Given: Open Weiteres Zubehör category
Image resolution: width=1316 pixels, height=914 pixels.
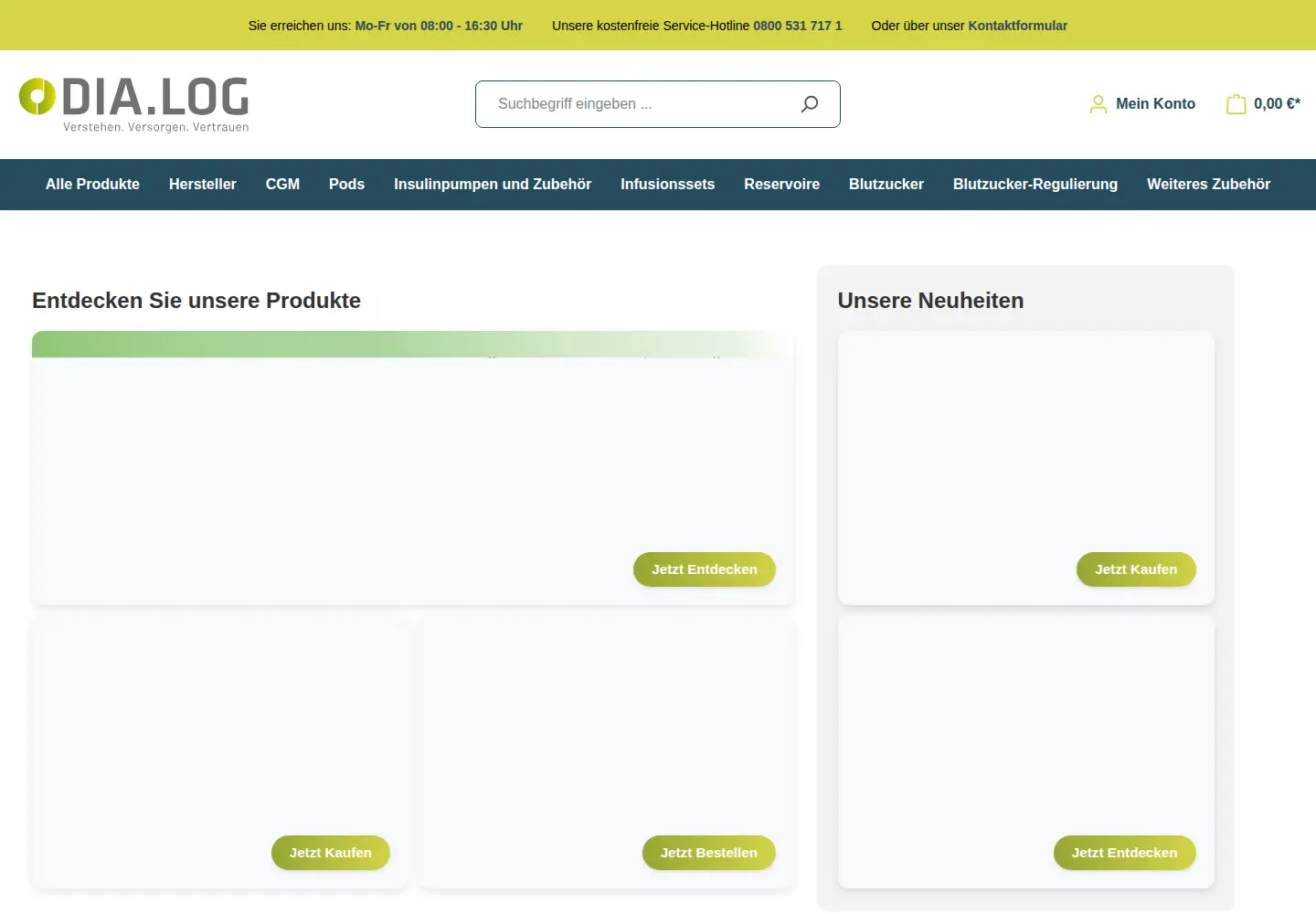Looking at the screenshot, I should (x=1208, y=185).
